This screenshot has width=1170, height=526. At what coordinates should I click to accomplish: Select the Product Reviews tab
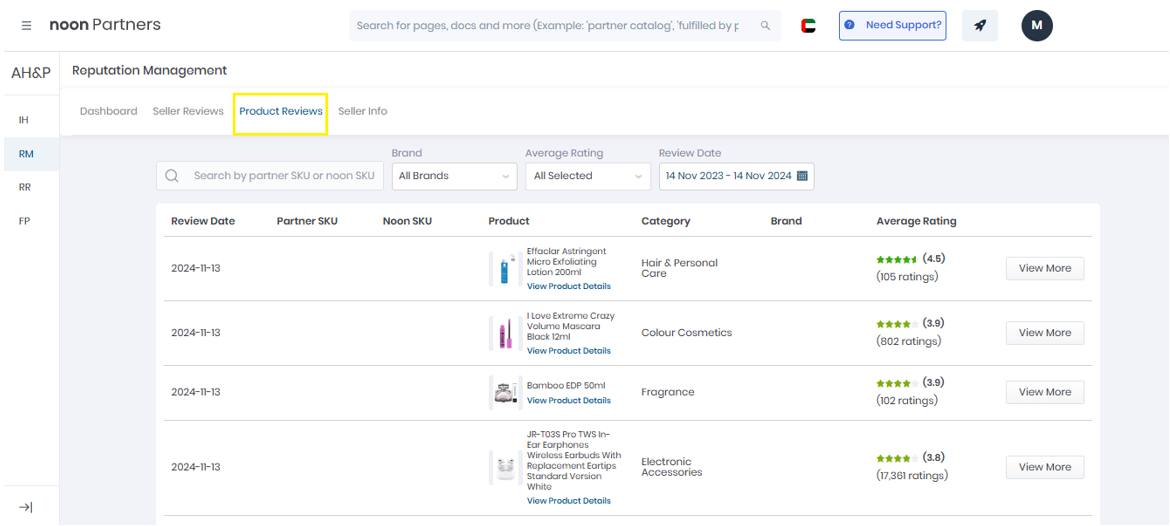click(x=281, y=111)
